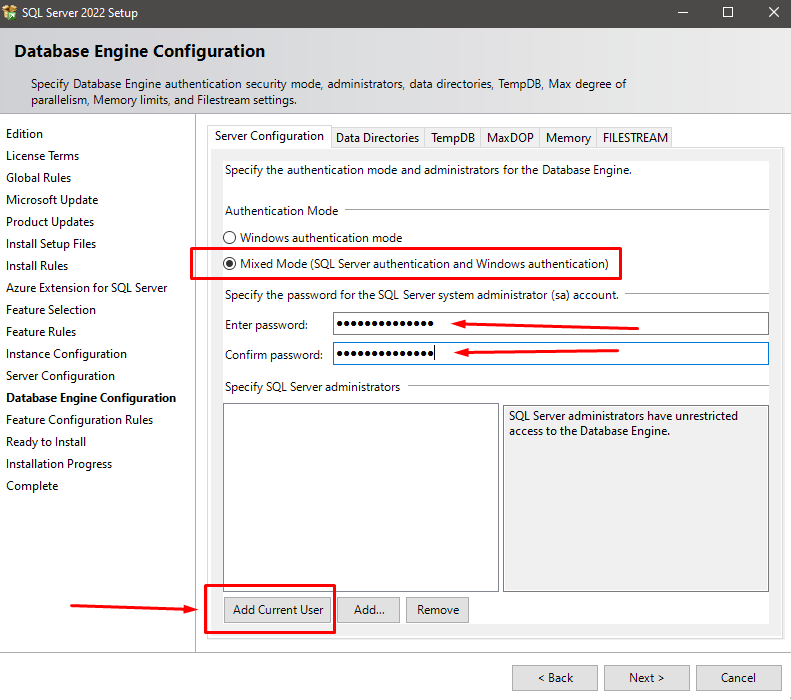
Task: Close the SQL Server Setup window
Action: [x=773, y=13]
